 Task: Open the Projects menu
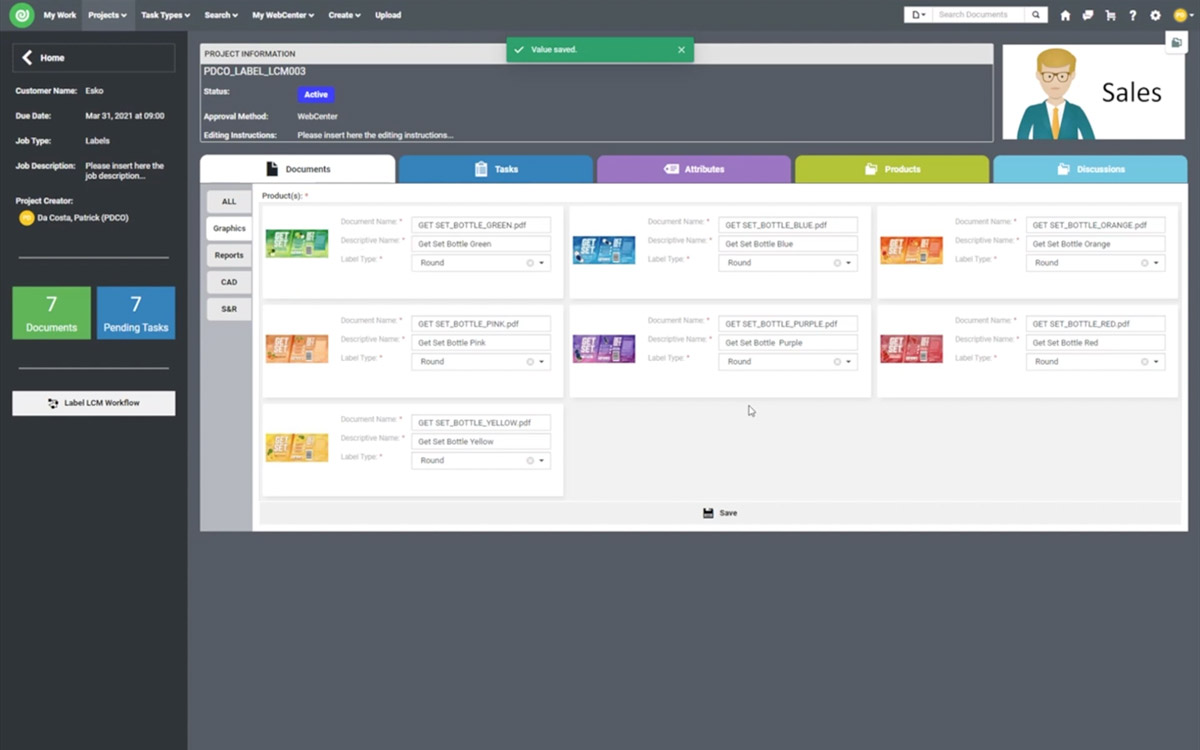(x=106, y=14)
